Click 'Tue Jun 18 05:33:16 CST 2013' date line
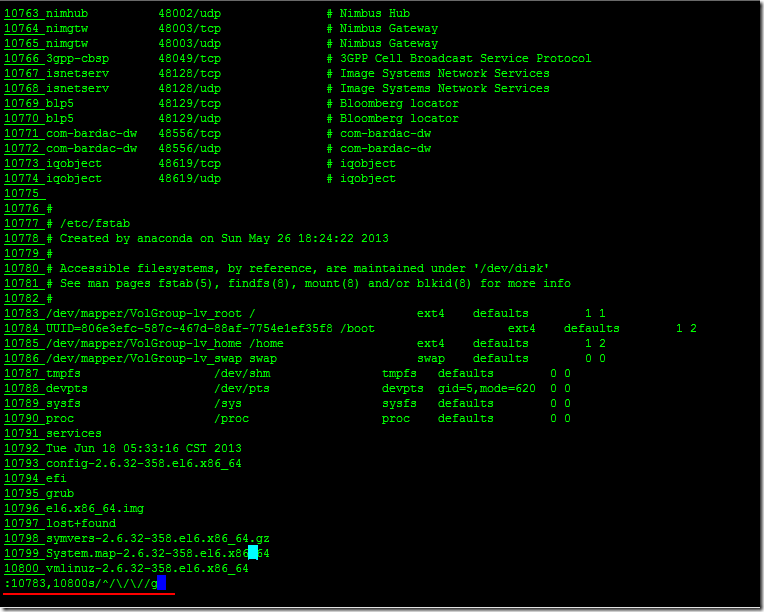 144,448
